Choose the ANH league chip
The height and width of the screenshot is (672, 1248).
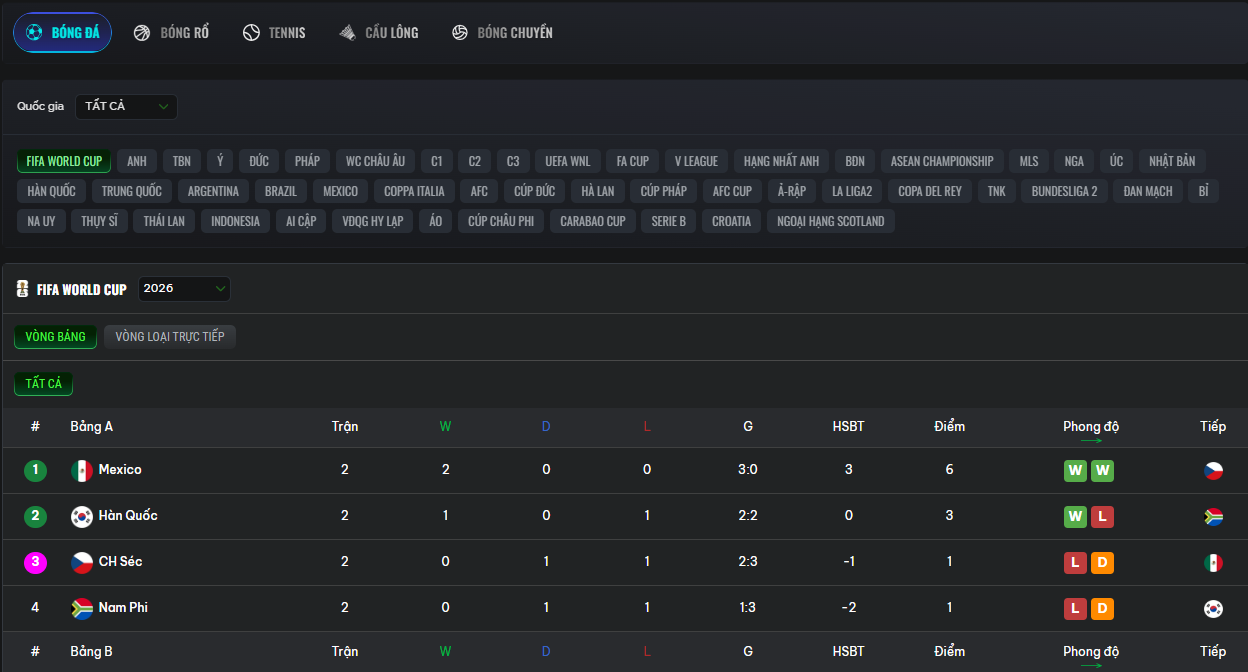[137, 161]
